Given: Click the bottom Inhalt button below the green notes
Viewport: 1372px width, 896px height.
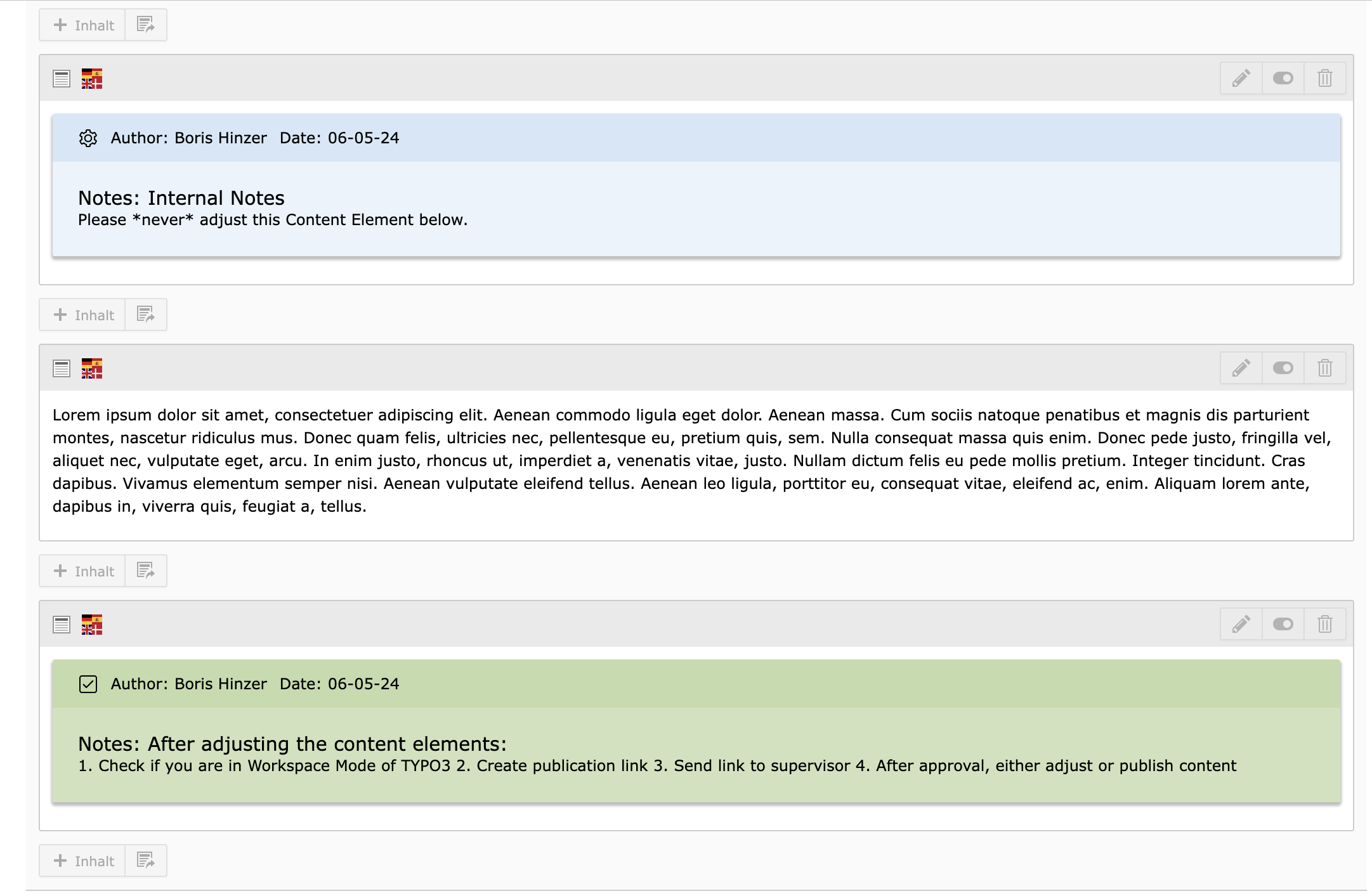Looking at the screenshot, I should point(81,860).
